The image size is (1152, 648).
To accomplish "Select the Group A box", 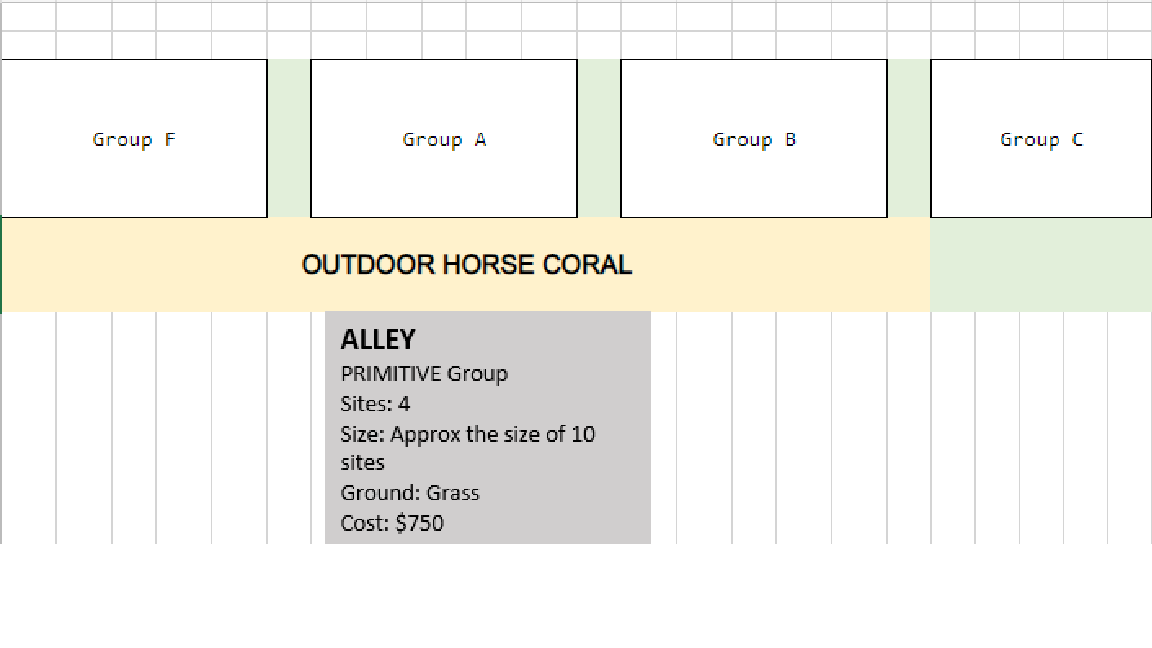I will pyautogui.click(x=444, y=139).
